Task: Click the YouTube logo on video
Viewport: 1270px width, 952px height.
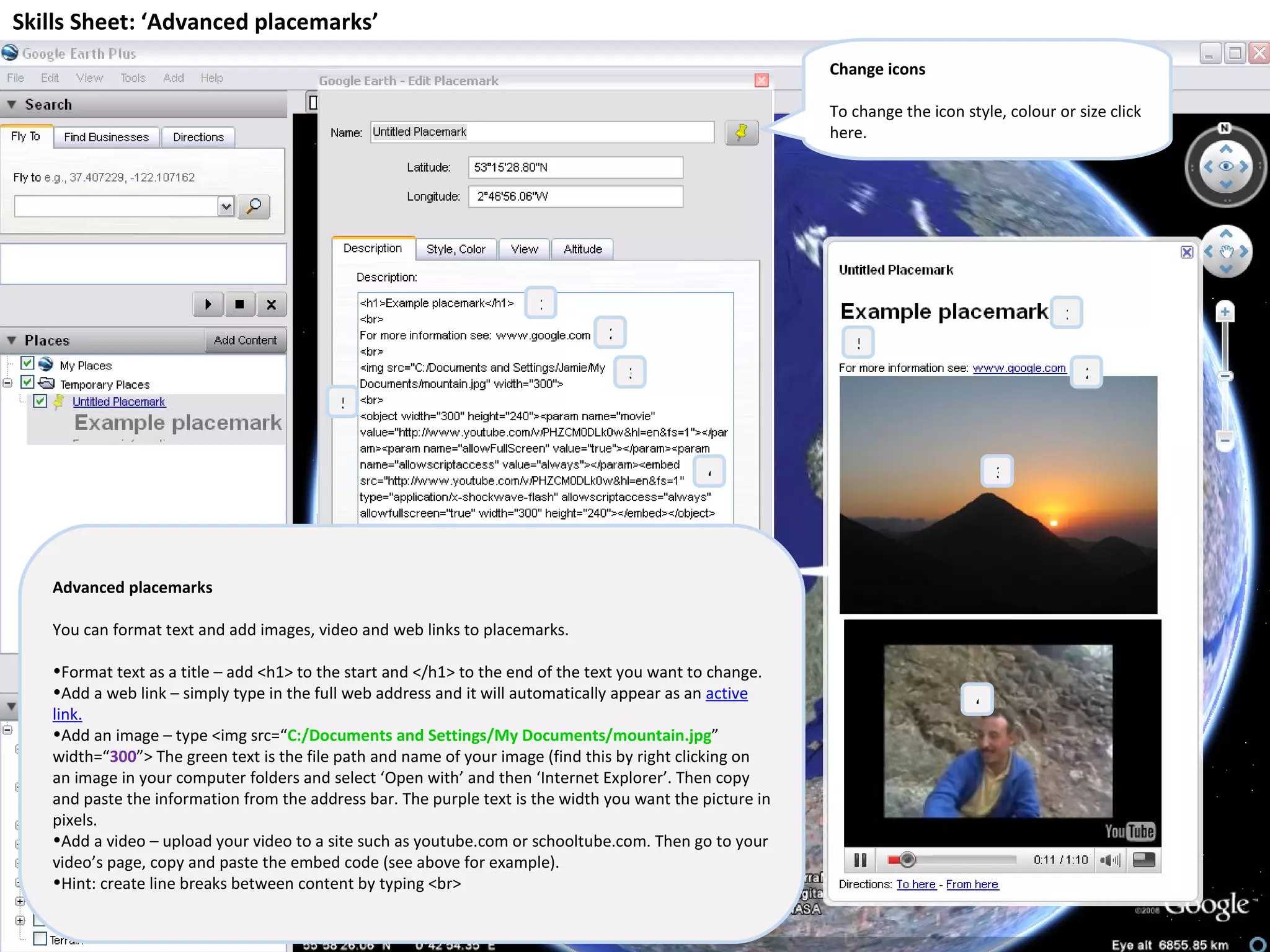Action: click(1129, 831)
